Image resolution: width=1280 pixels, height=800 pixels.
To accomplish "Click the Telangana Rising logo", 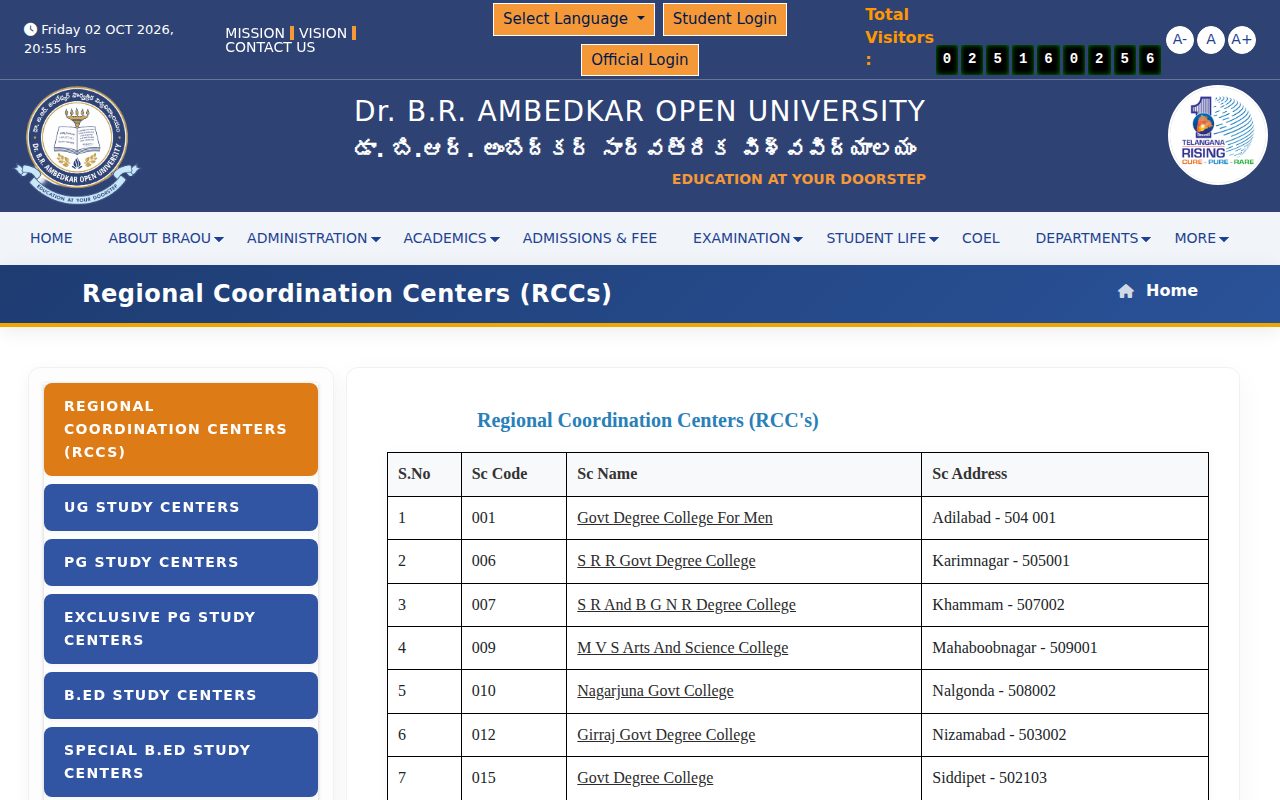I will coord(1217,135).
